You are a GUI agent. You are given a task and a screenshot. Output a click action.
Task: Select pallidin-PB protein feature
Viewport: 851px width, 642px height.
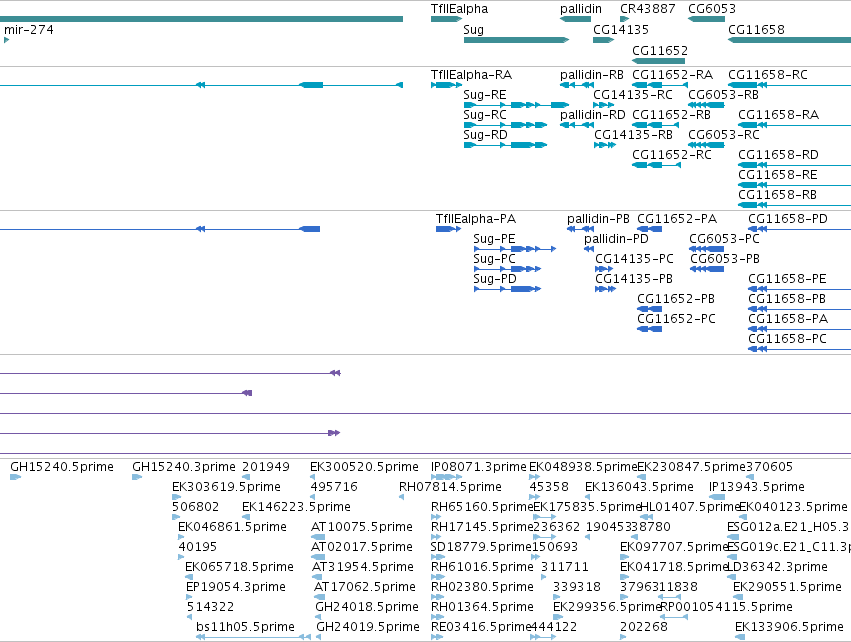(580, 229)
